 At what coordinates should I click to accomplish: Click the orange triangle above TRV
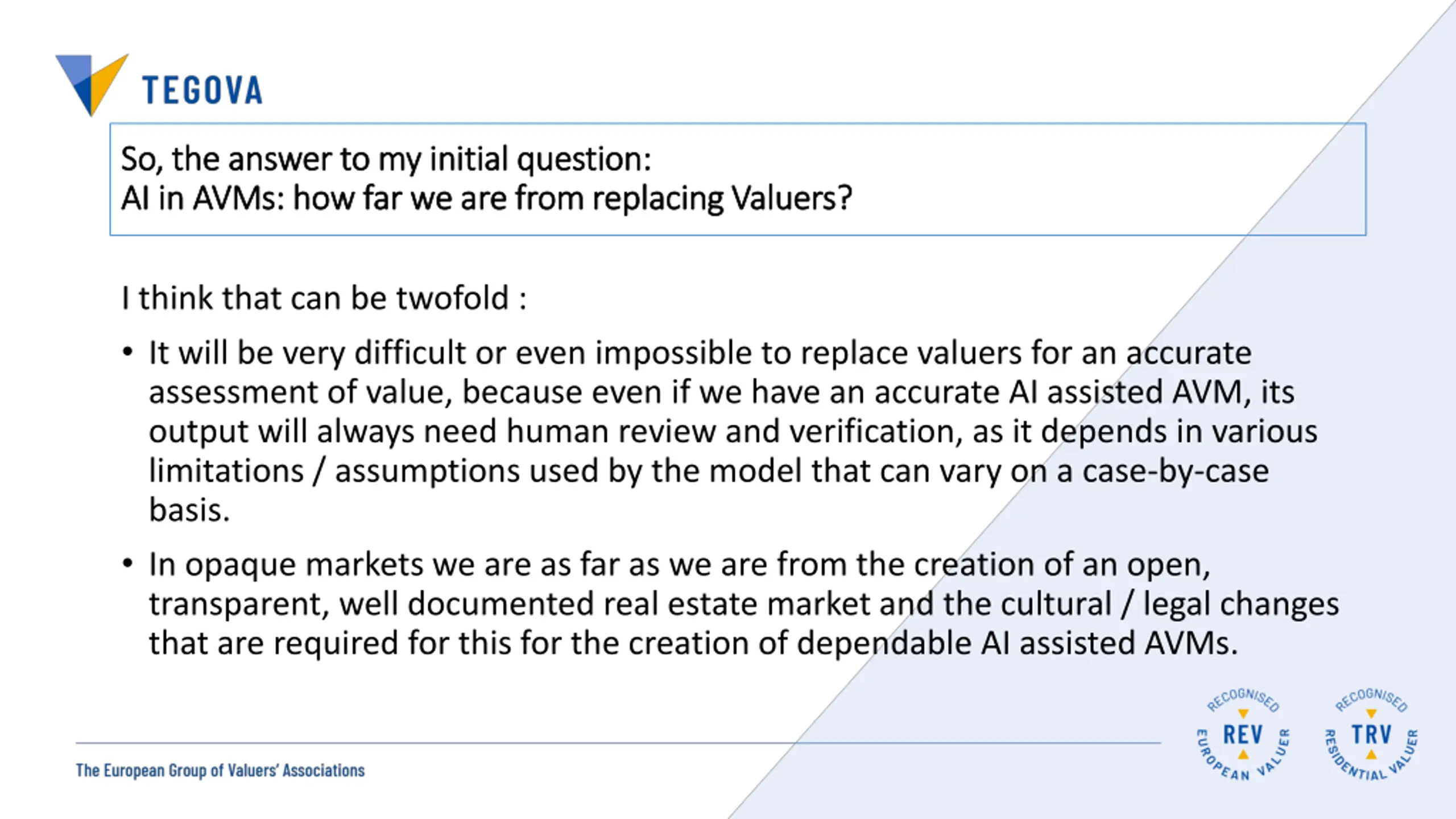(x=1371, y=714)
